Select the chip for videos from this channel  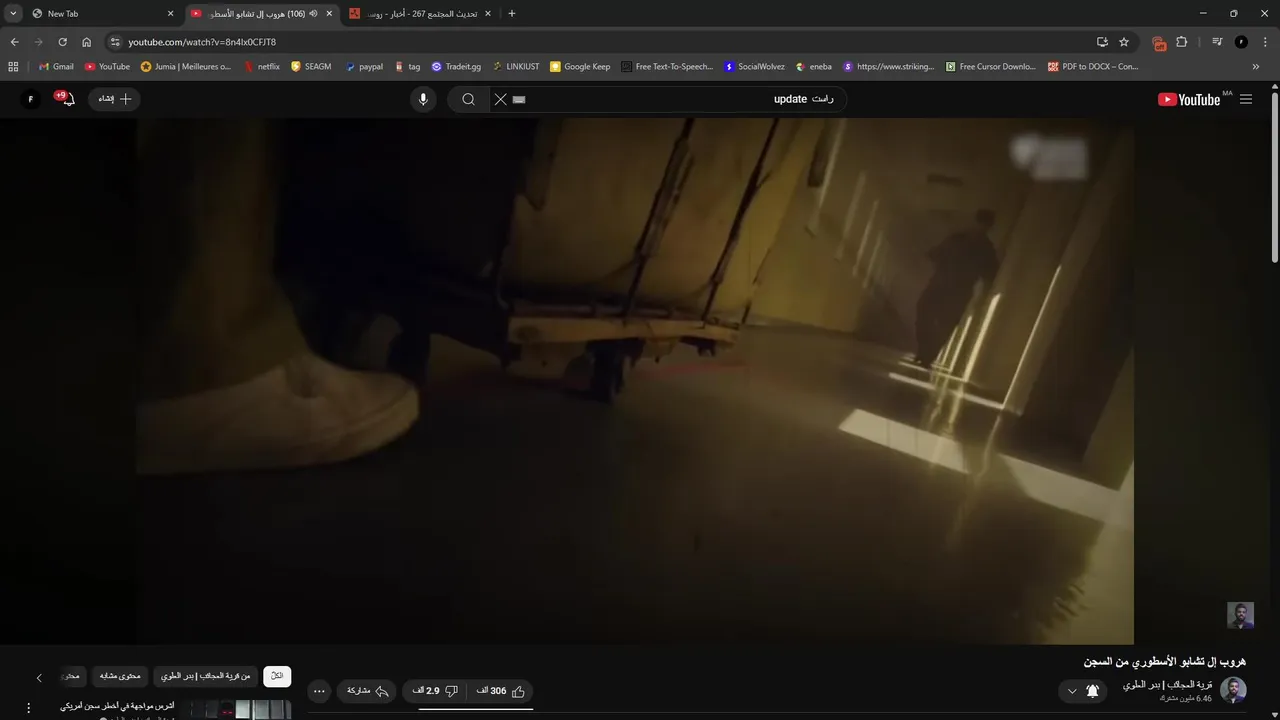[206, 676]
